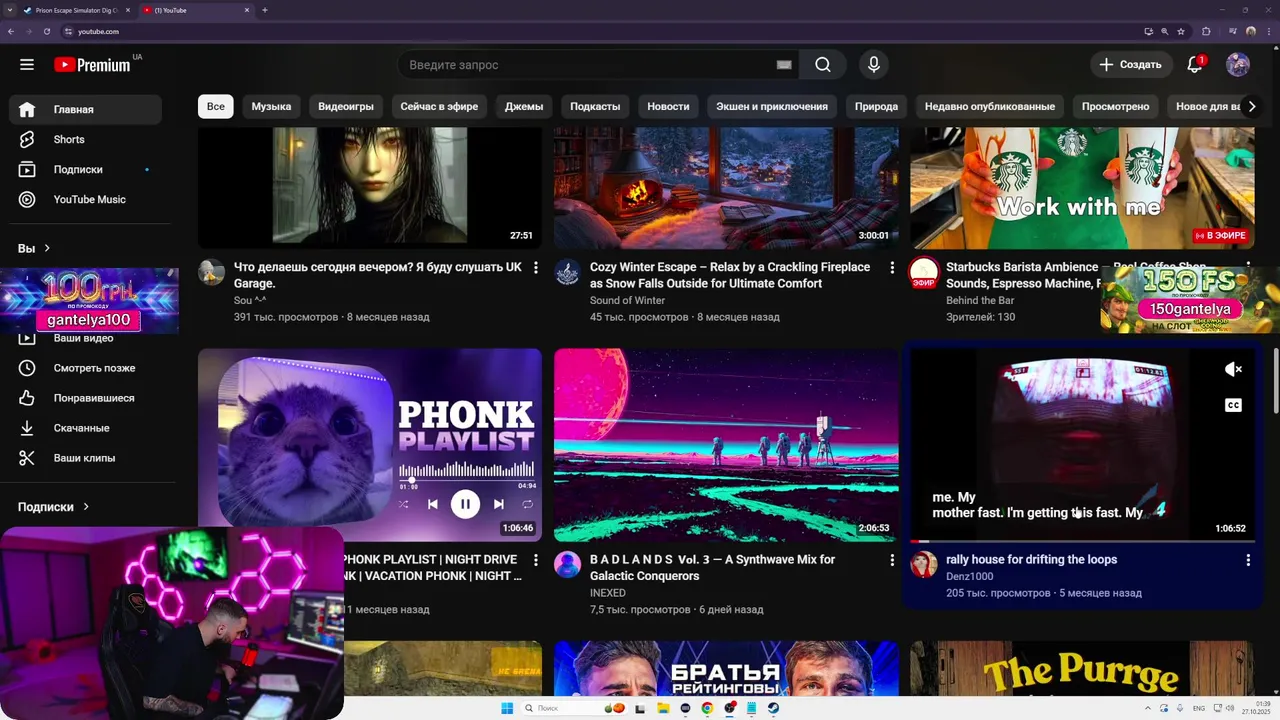
Task: Select the Подкасты chip
Action: (595, 106)
